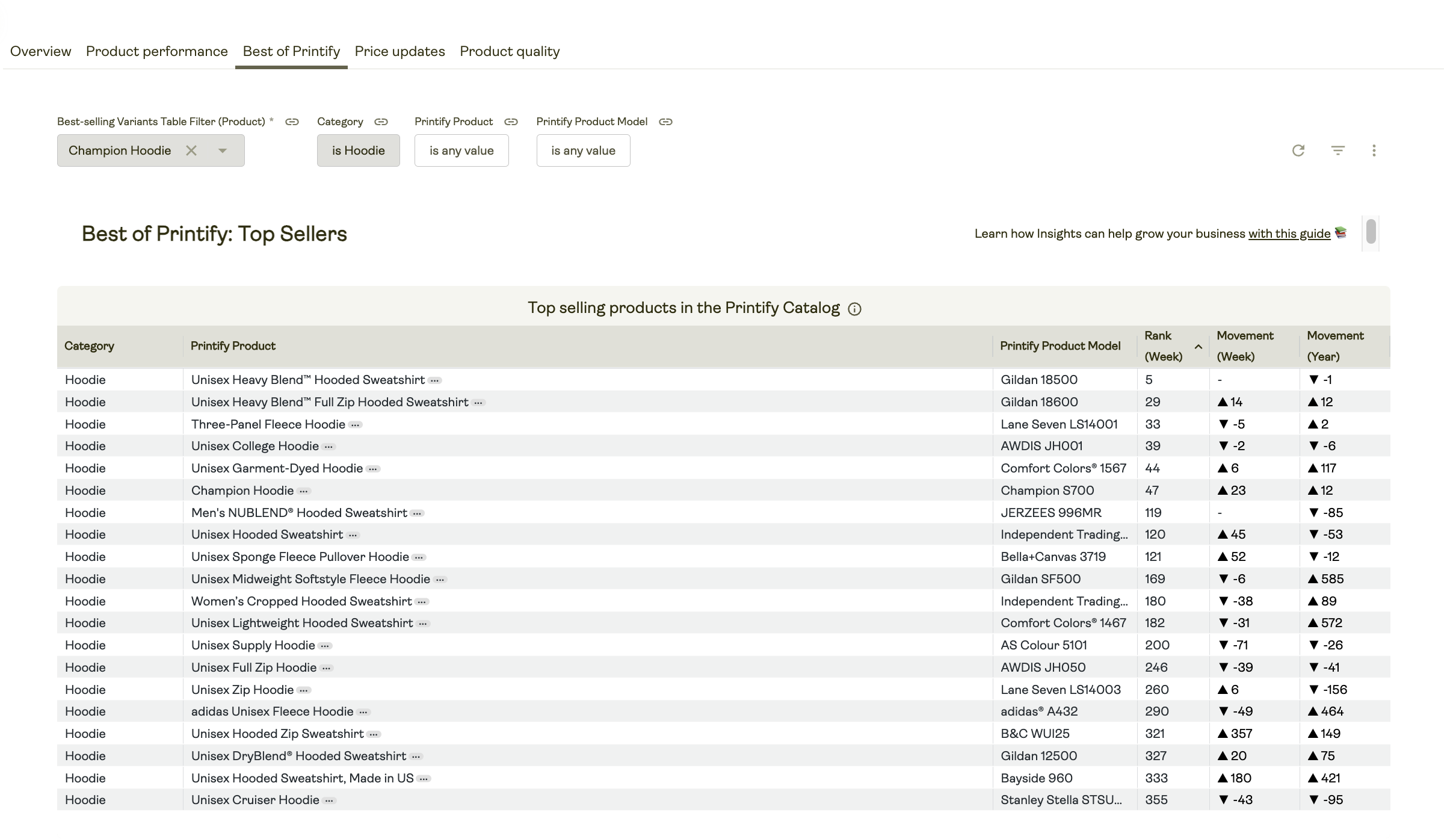This screenshot has width=1456, height=839.
Task: Open ellipsis for adidas Unisex Fleece Hoodie
Action: (363, 712)
